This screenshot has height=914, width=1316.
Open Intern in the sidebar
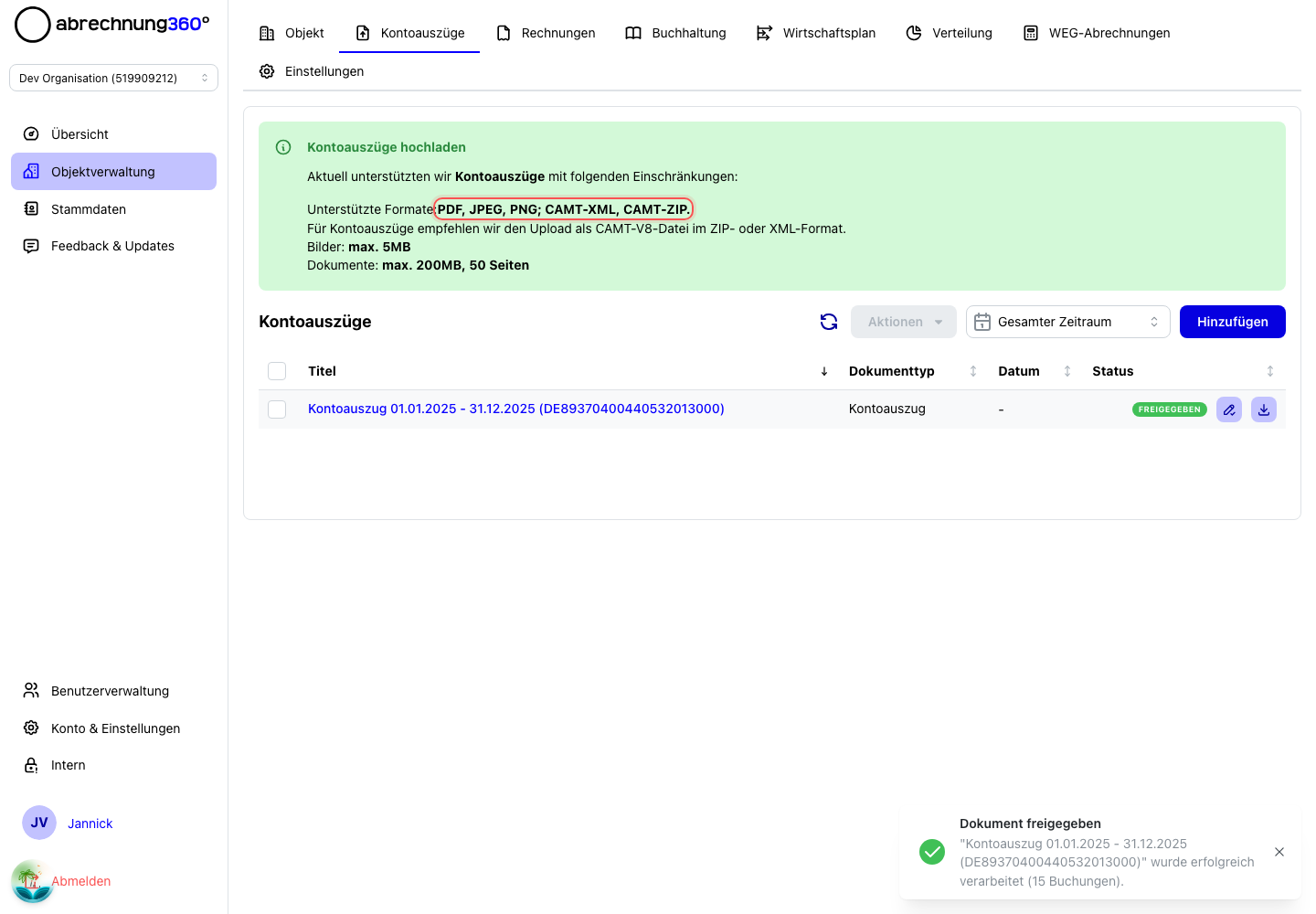click(x=113, y=765)
